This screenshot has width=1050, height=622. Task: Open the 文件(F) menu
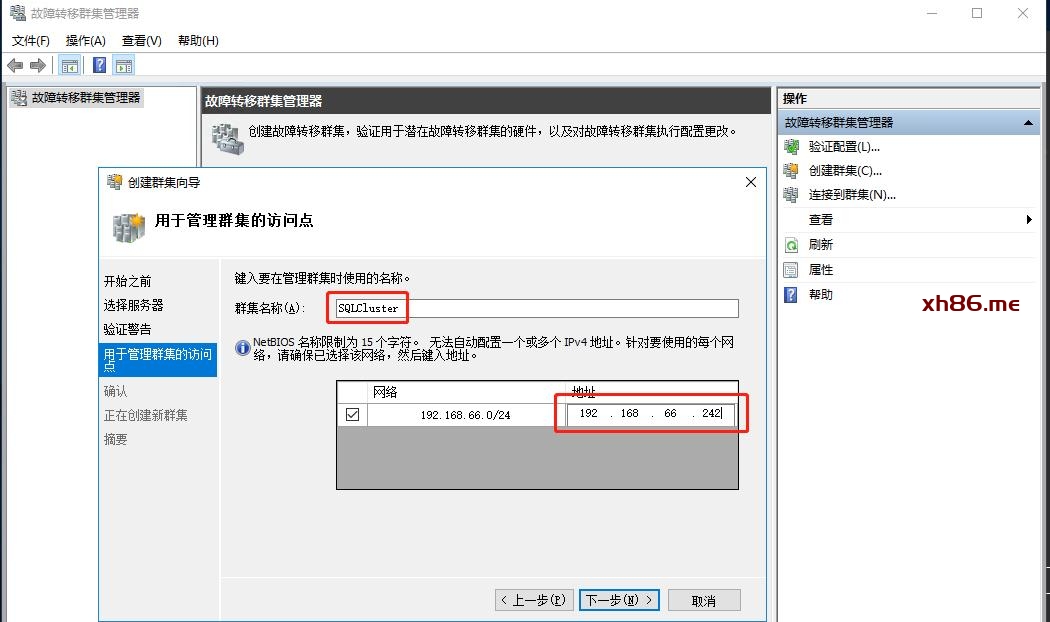coord(31,41)
